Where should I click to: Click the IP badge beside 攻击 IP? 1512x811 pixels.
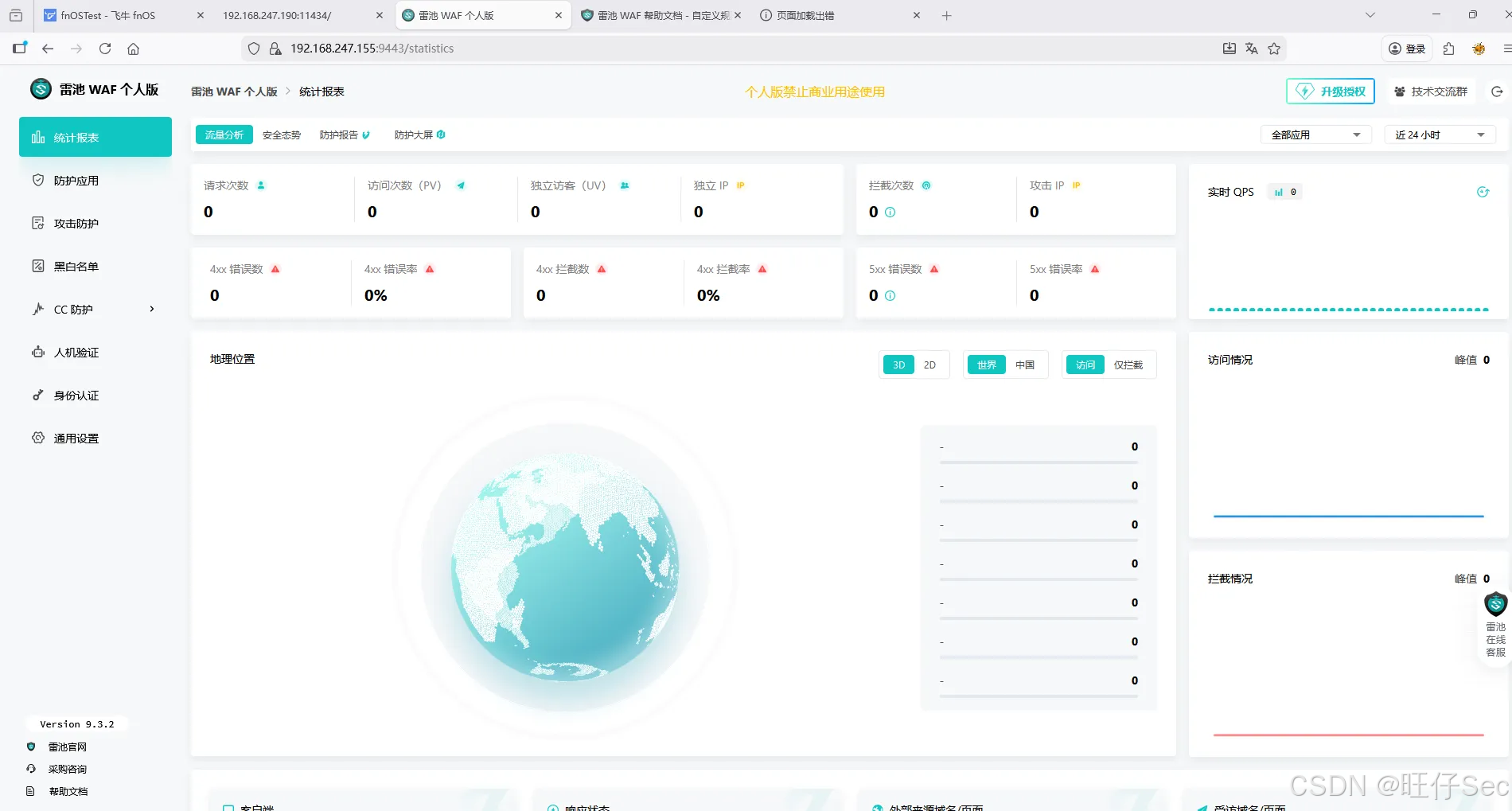pyautogui.click(x=1076, y=185)
